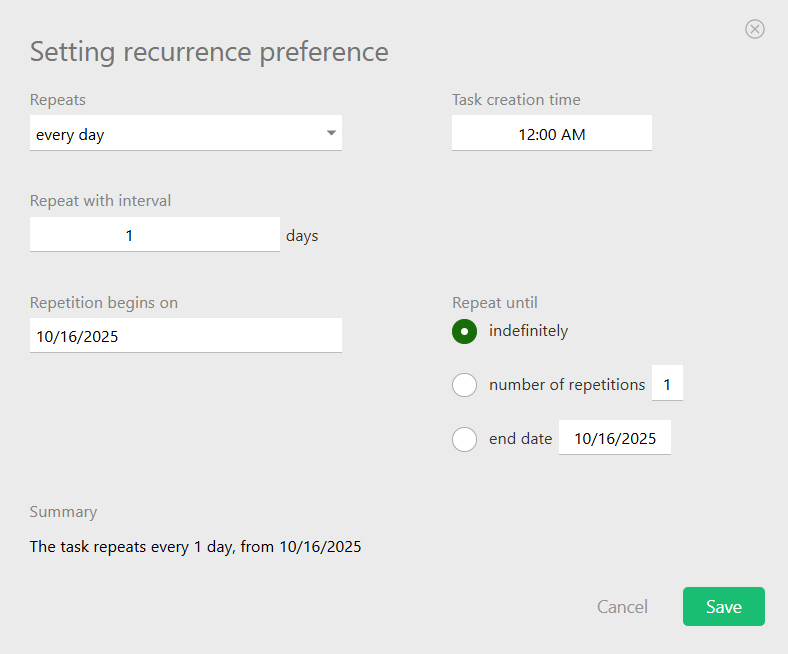Click the "number of repetitions" label text
Image resolution: width=788 pixels, height=654 pixels.
[566, 385]
